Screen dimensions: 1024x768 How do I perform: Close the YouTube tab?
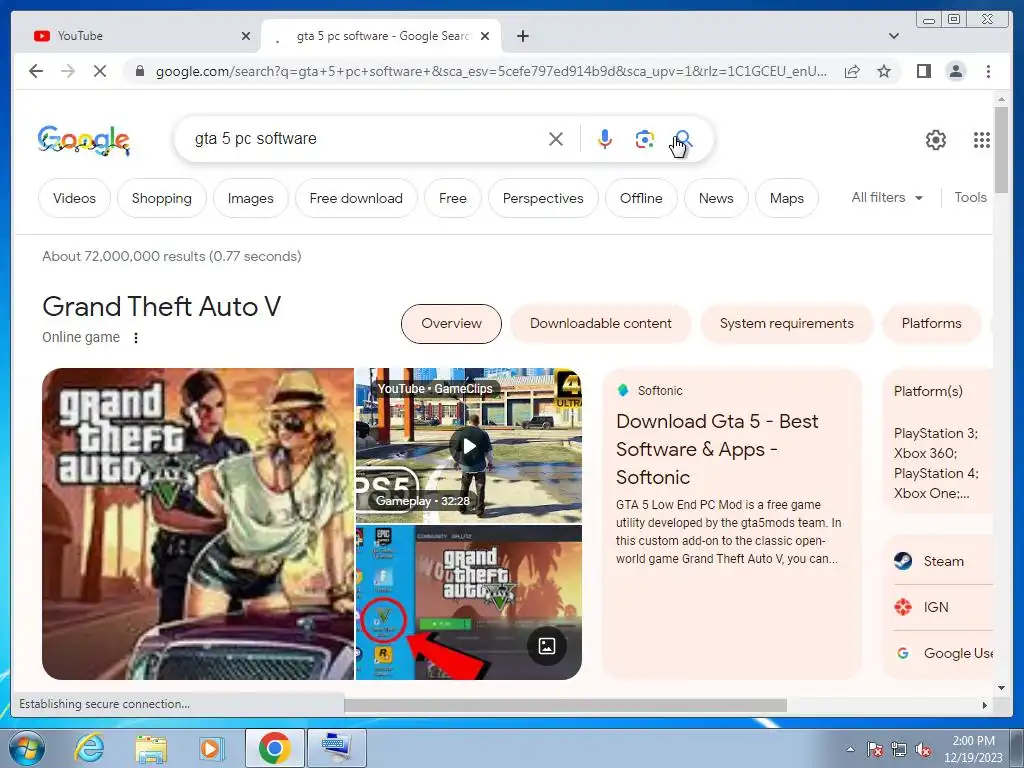click(x=246, y=36)
